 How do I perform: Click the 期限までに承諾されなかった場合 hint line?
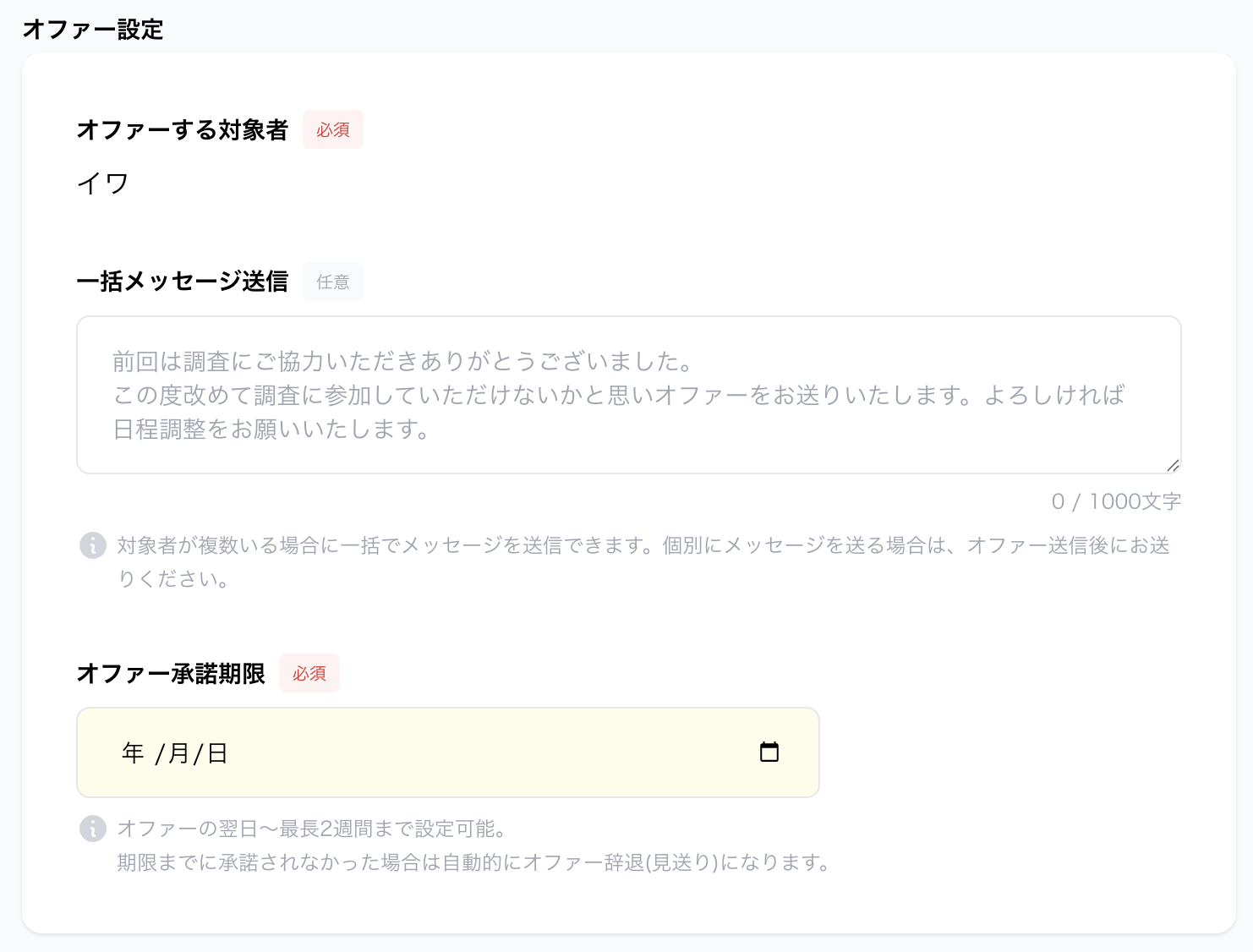point(473,862)
